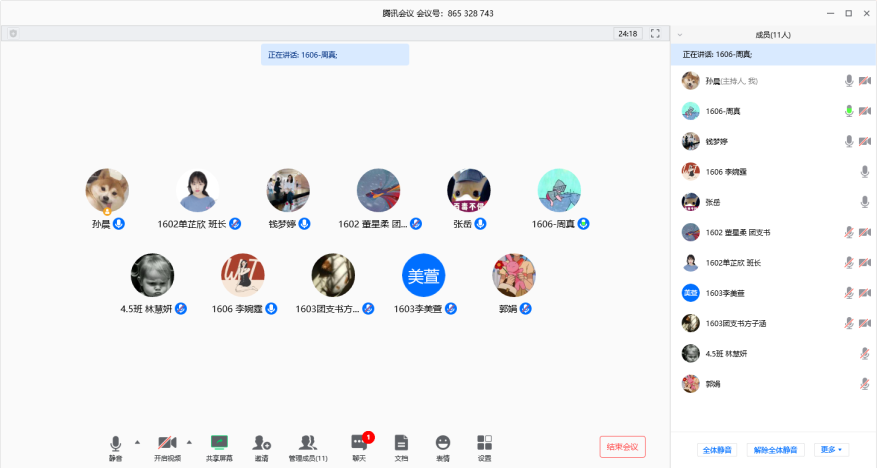Toggle Mute (静音) microphone in the toolbar
This screenshot has width=877, height=468.
(x=116, y=446)
